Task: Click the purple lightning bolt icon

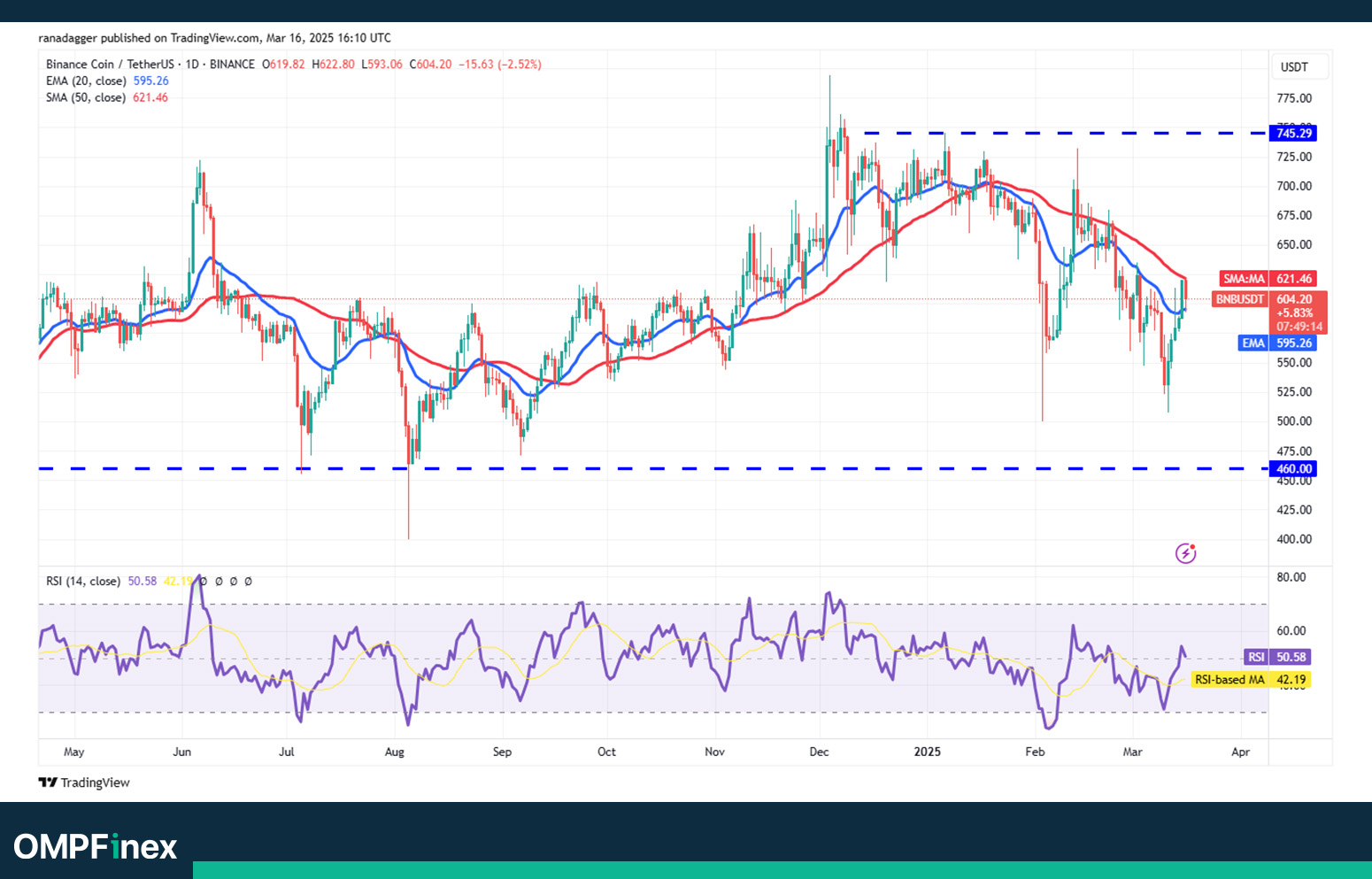Action: coord(1185,553)
